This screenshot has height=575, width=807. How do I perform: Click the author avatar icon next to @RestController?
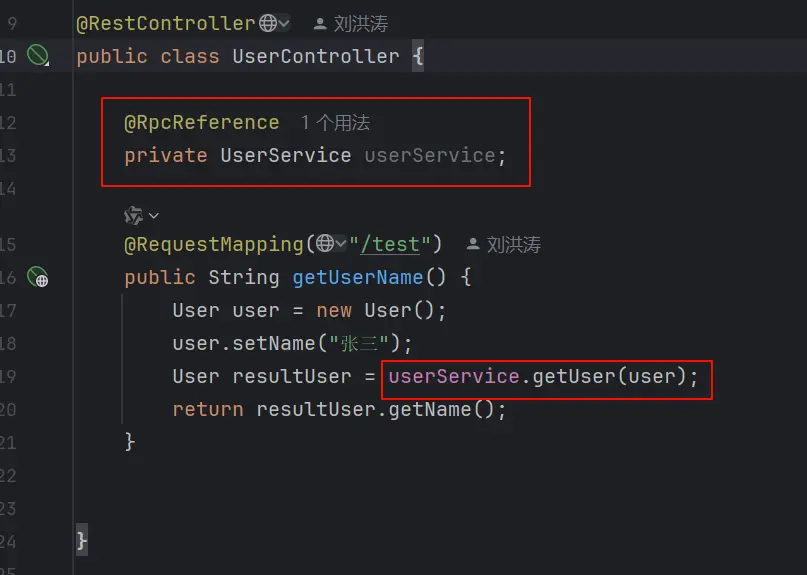[x=320, y=24]
